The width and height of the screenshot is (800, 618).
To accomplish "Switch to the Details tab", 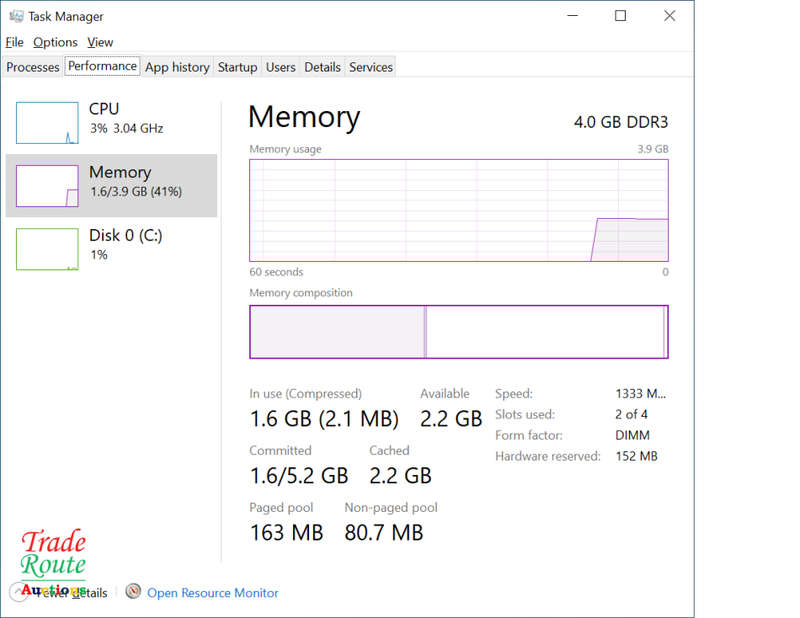I will (322, 67).
